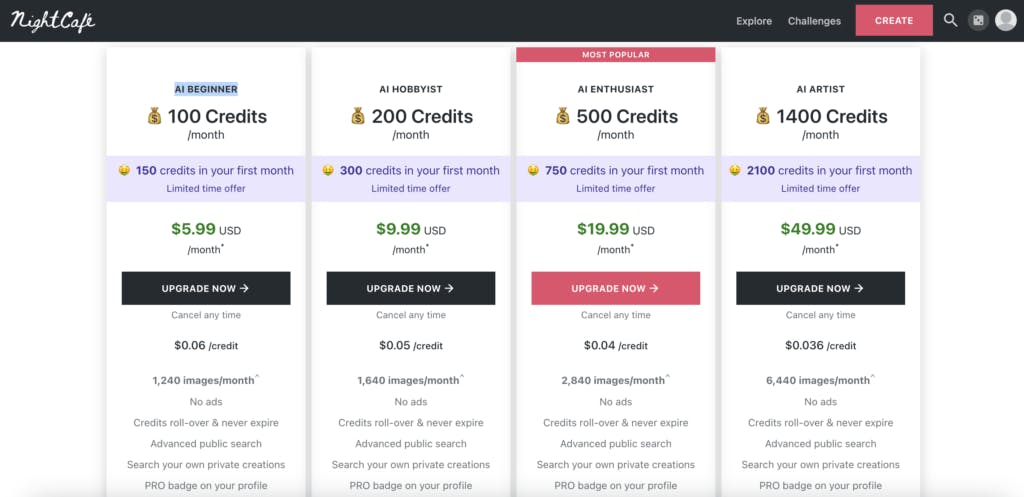Screen dimensions: 1024x497
Task: Upgrade to the AI Hobbyist plan
Action: click(411, 288)
